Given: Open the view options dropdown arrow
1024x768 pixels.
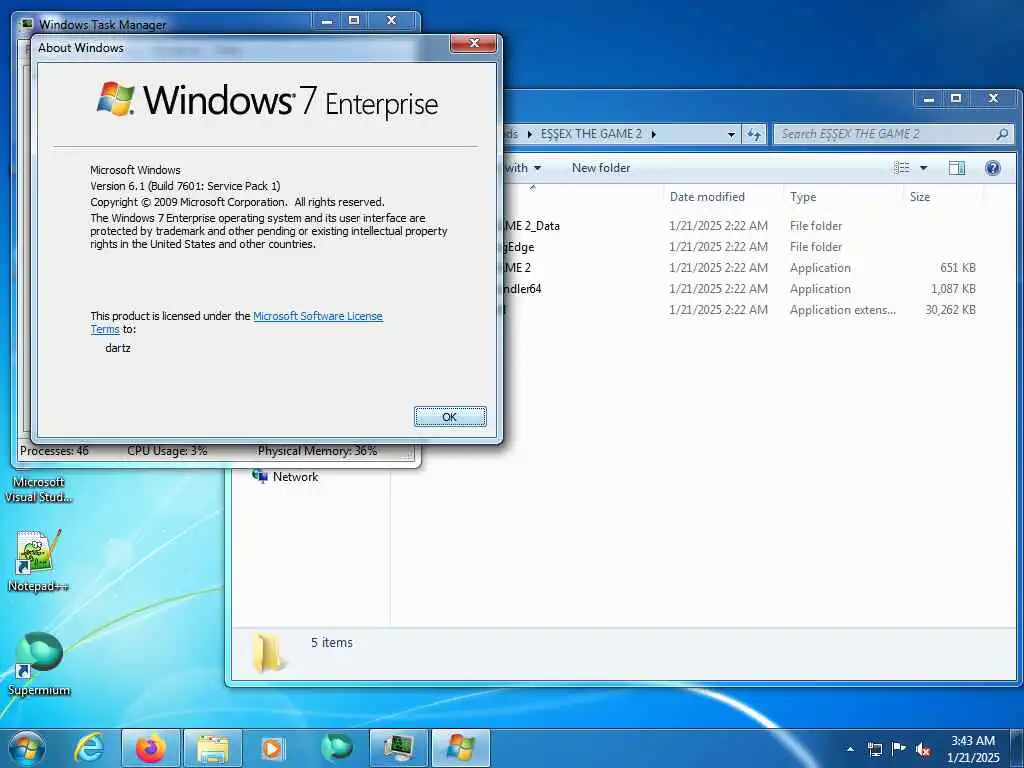Looking at the screenshot, I should click(923, 168).
